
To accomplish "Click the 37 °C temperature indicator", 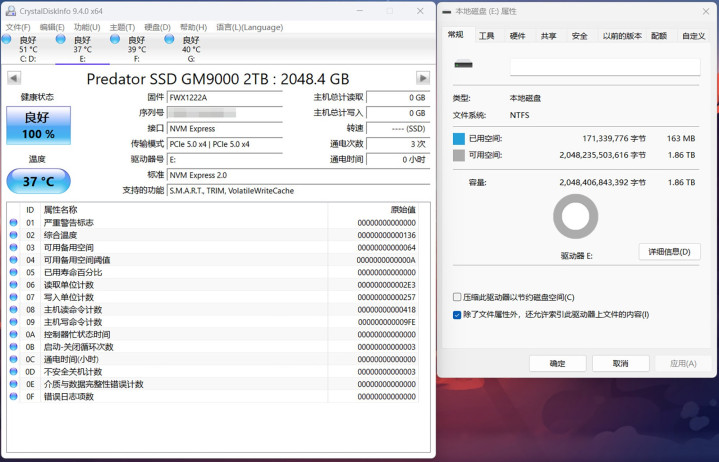I will pos(38,181).
